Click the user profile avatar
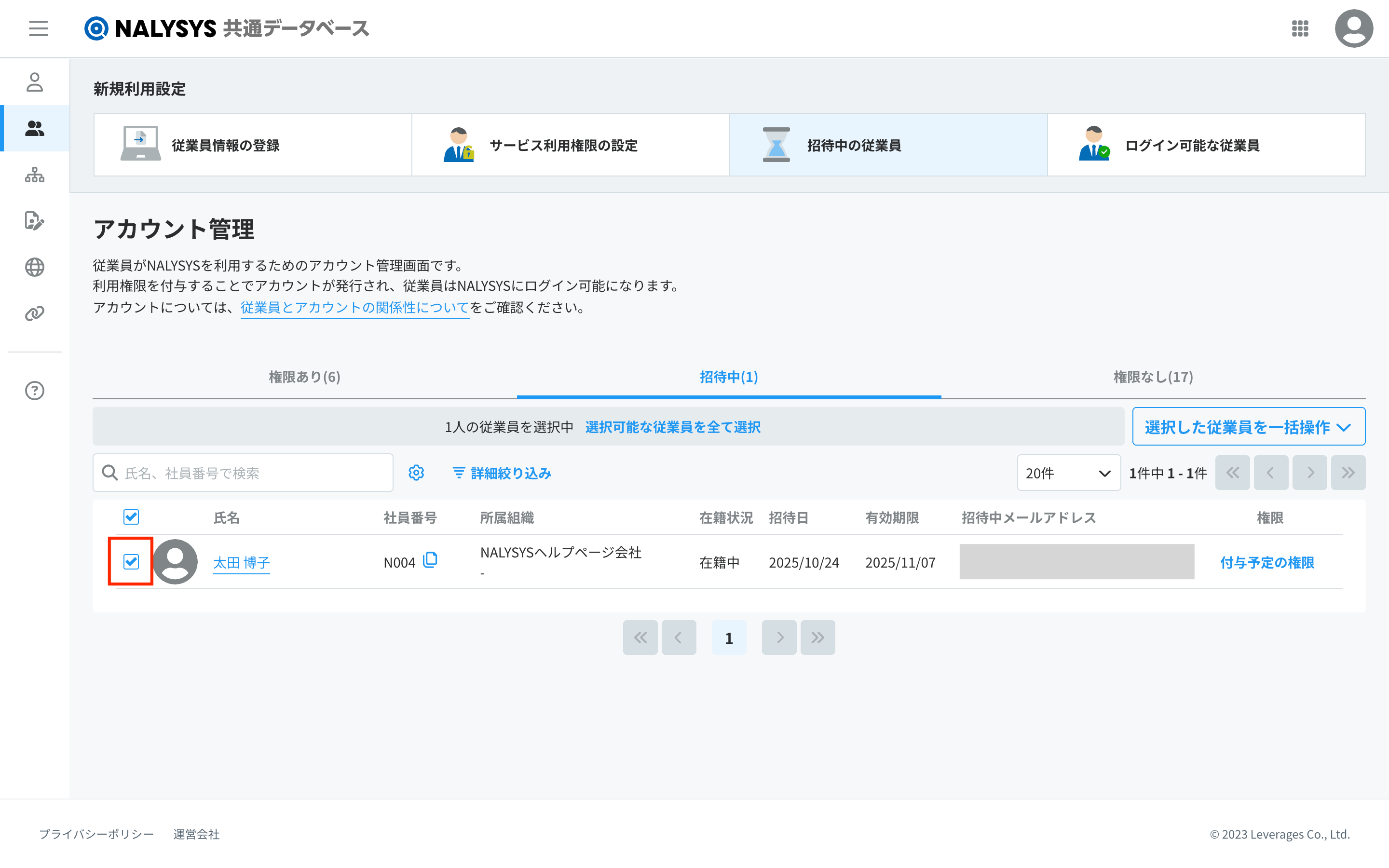 coord(1353,28)
